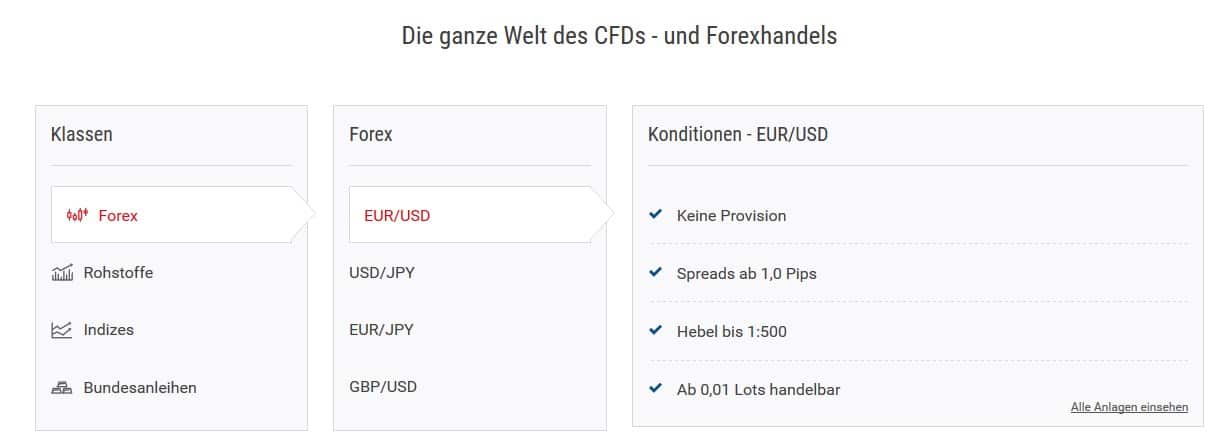Click the Konditionen - EUR/USD heading

tap(738, 134)
